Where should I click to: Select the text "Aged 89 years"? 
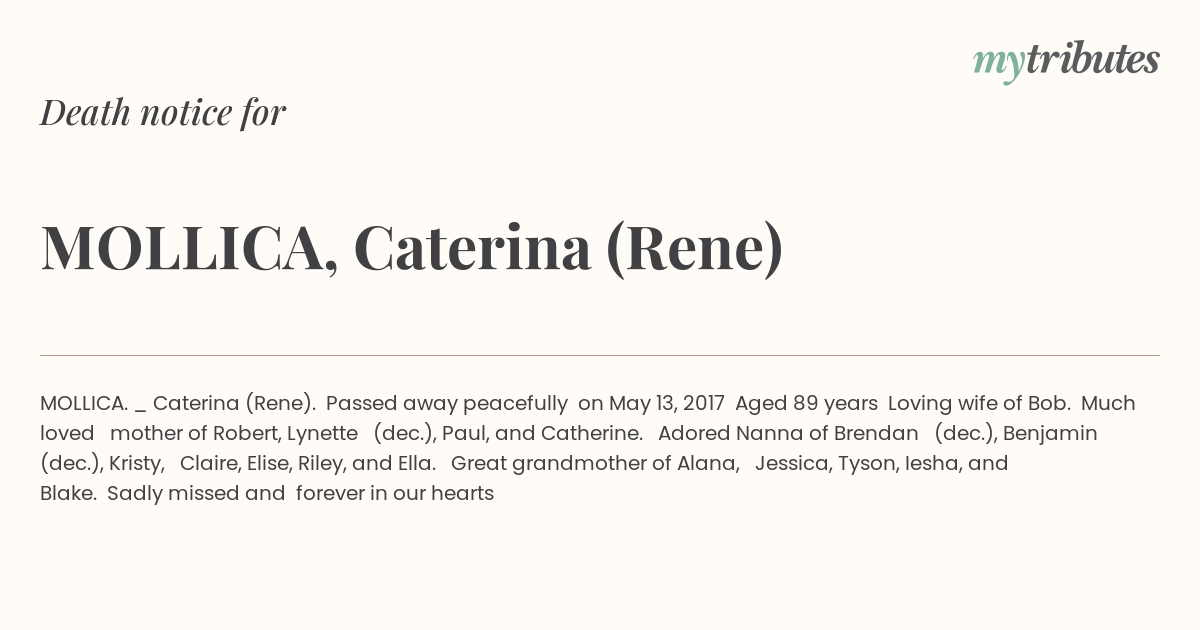(806, 403)
